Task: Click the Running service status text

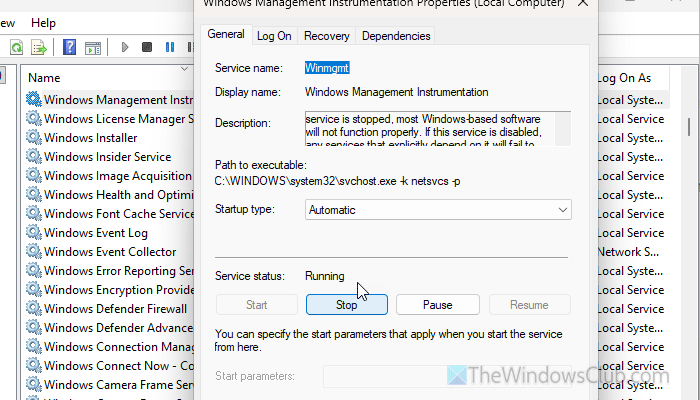Action: coord(325,276)
